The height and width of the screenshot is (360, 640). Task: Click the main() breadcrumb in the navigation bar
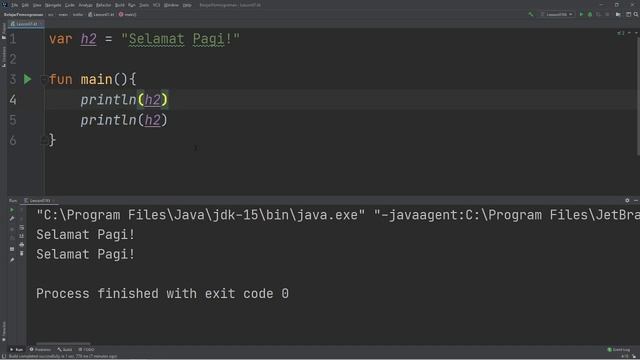128,14
